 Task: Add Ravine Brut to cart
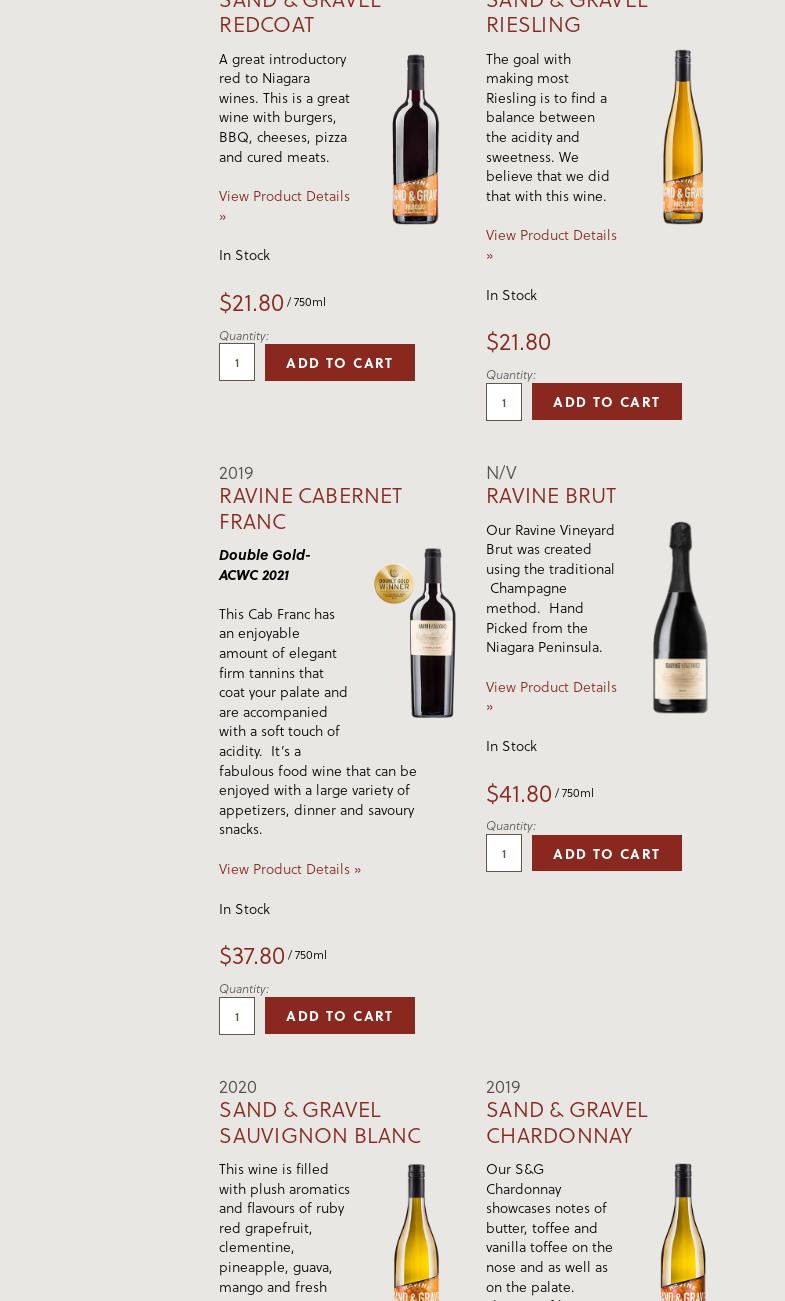pyautogui.click(x=607, y=854)
